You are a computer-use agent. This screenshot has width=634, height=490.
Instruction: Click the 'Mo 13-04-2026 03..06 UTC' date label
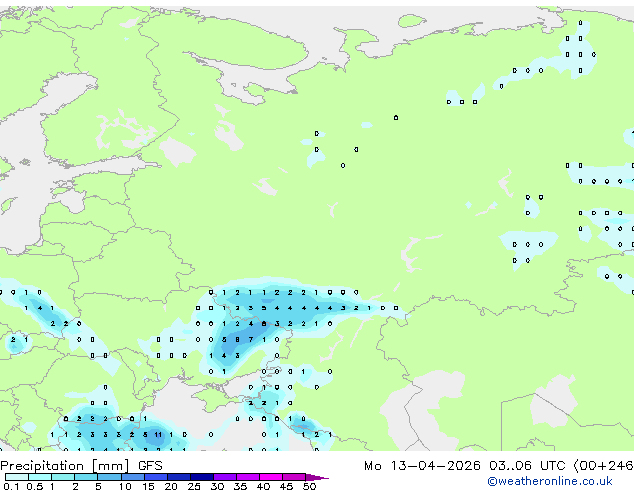(465, 466)
